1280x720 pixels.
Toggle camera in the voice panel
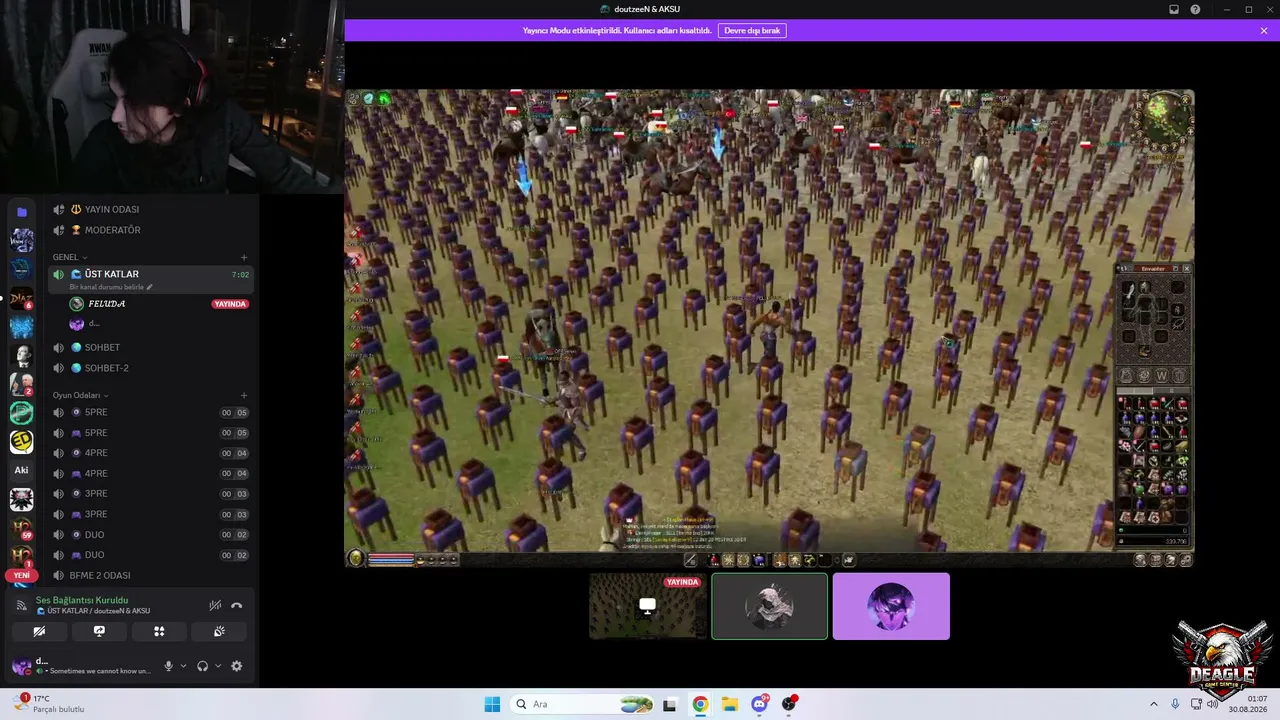pyautogui.click(x=39, y=631)
